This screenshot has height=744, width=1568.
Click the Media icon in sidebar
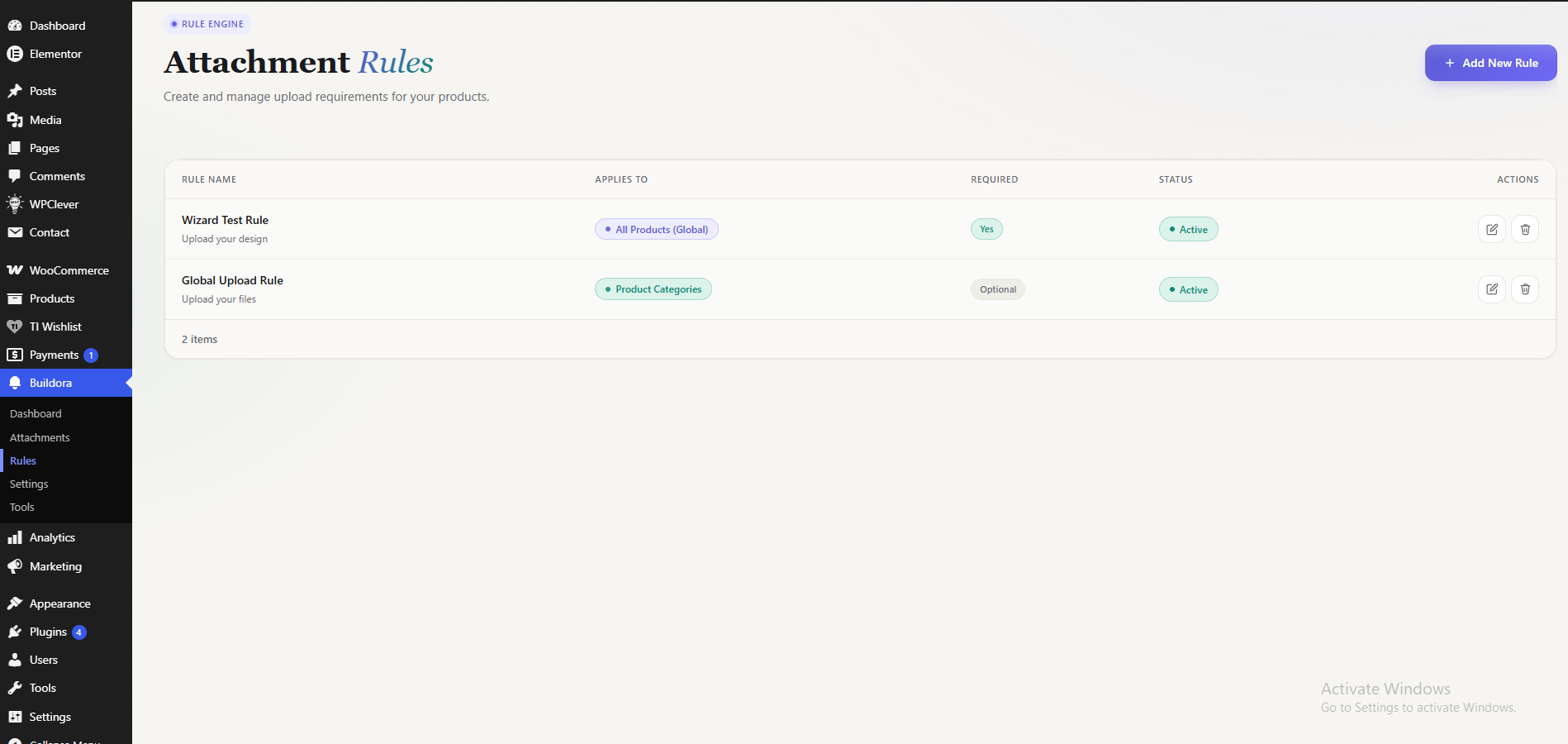(x=15, y=120)
